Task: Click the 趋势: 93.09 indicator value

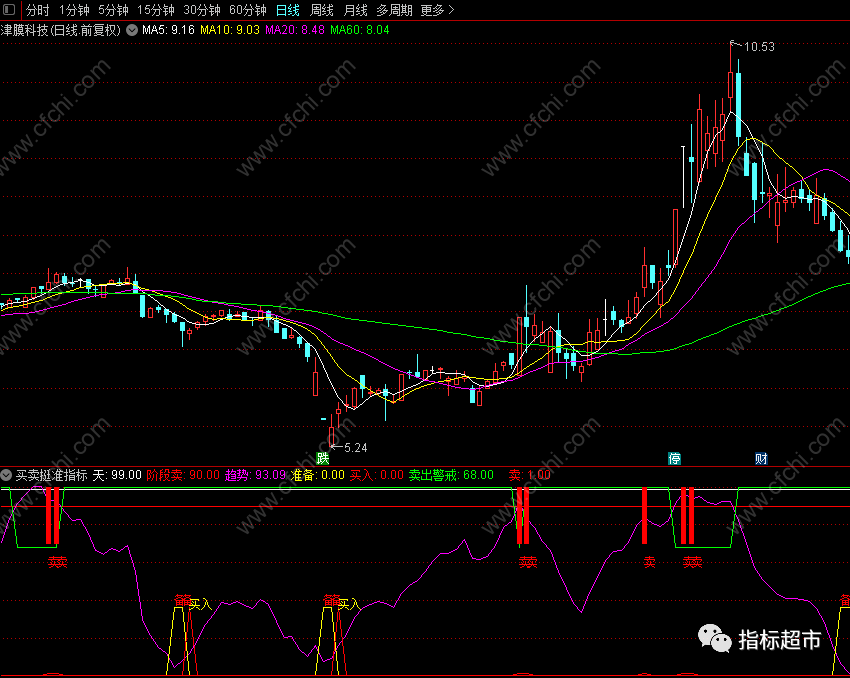Action: [255, 475]
